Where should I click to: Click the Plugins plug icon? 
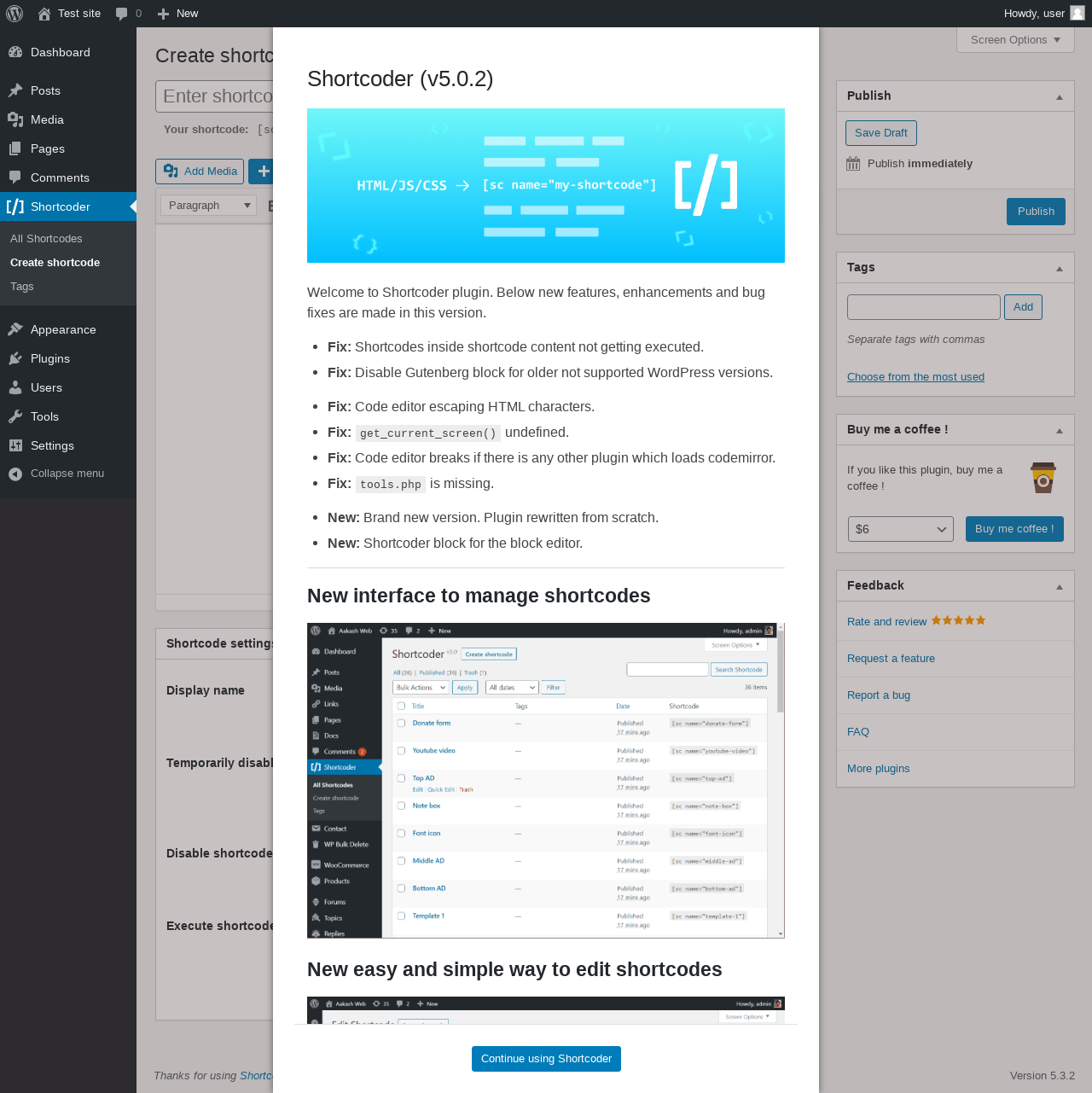(x=15, y=358)
